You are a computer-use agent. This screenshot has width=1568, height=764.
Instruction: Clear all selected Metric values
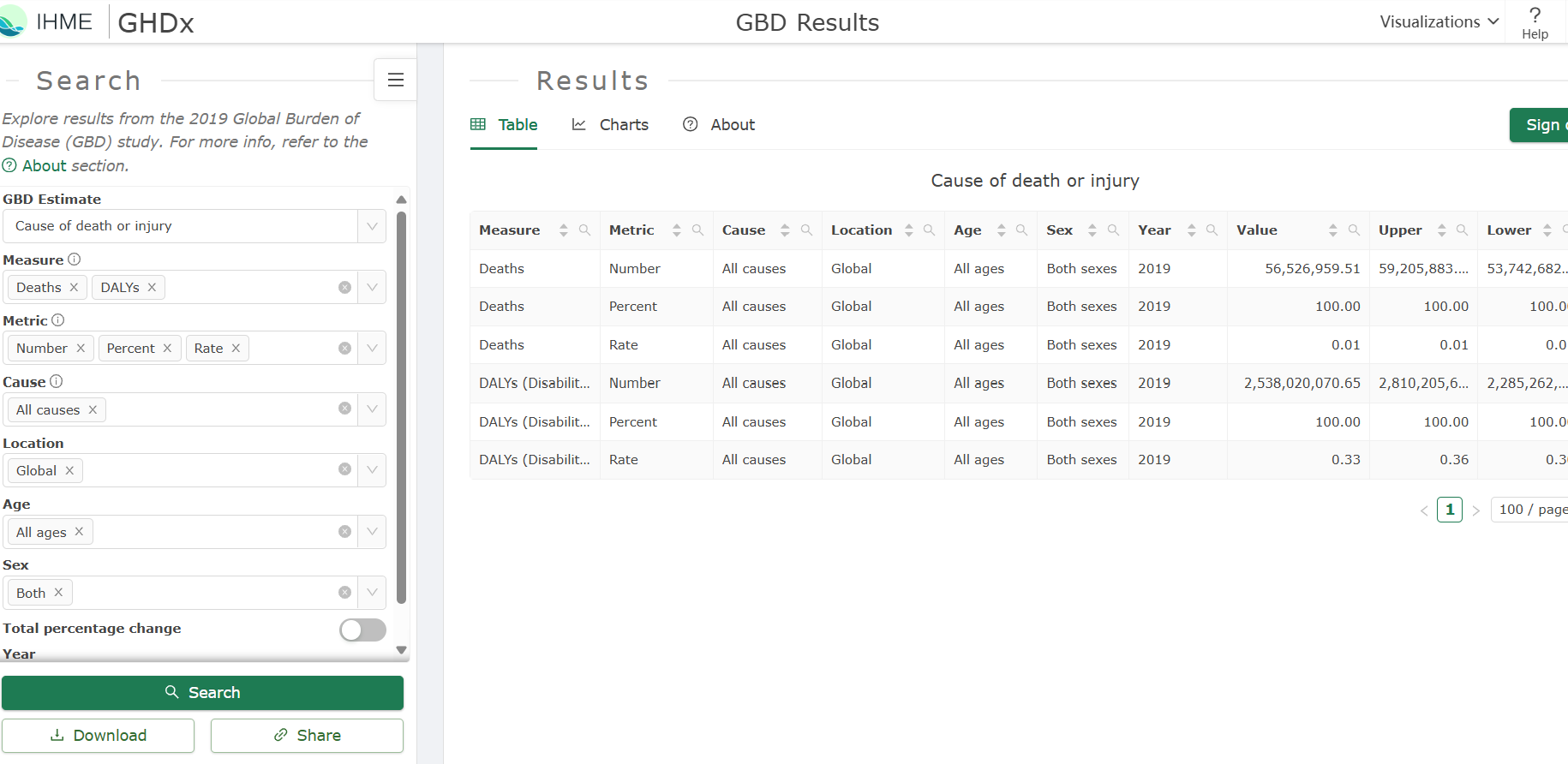(344, 348)
